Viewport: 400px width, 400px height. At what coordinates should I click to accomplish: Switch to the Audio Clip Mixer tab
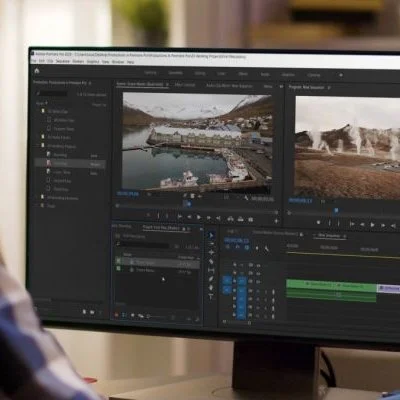pyautogui.click(x=229, y=86)
